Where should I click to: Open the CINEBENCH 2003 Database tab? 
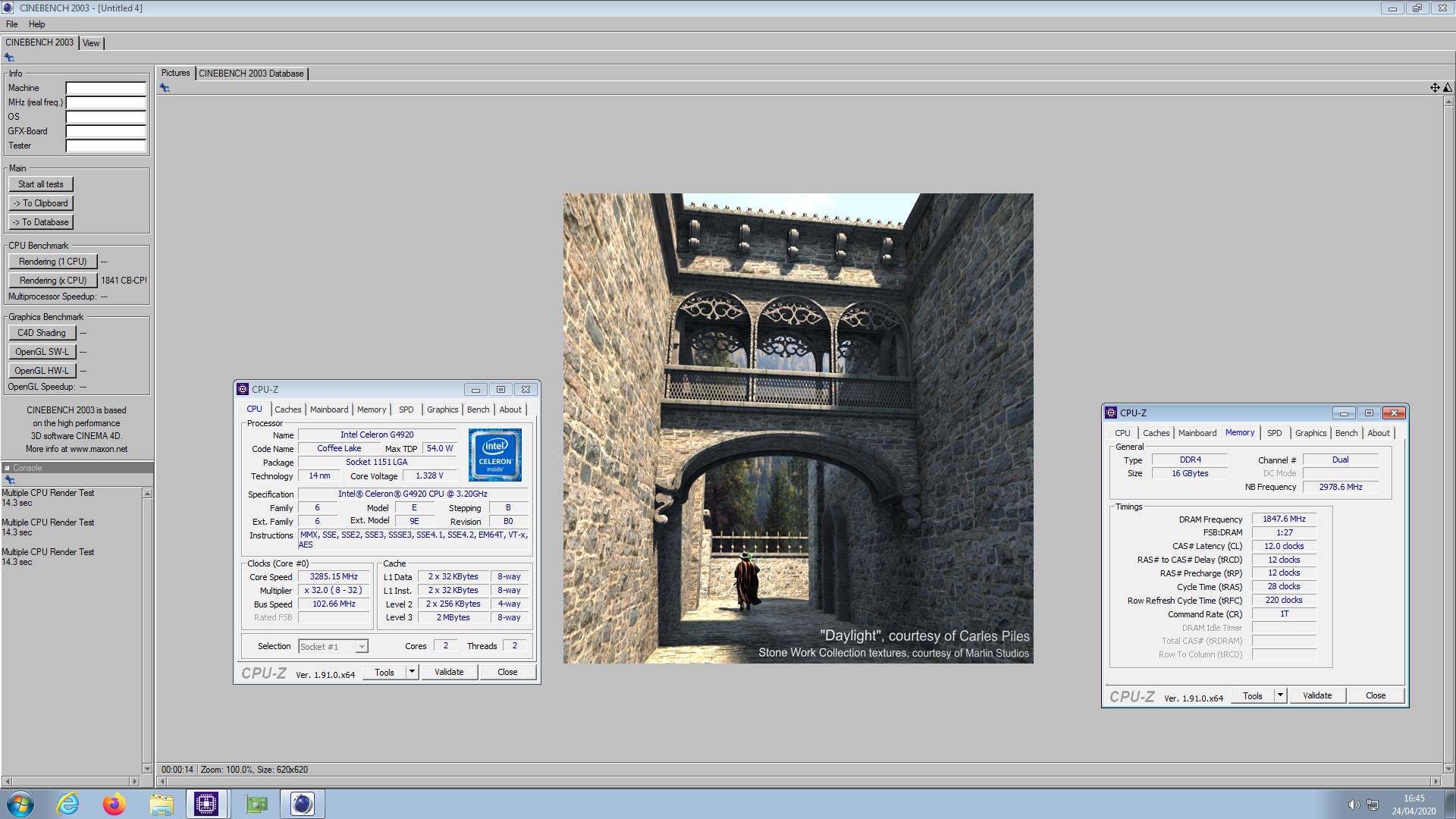251,74
